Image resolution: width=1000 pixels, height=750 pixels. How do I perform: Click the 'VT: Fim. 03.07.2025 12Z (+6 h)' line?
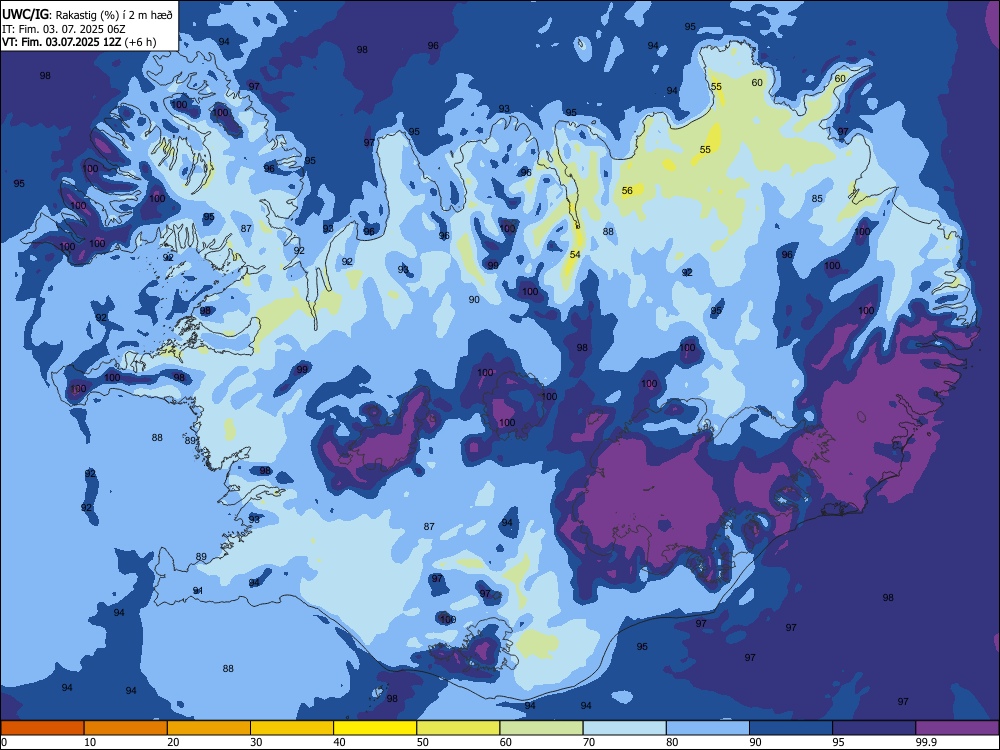pos(79,42)
